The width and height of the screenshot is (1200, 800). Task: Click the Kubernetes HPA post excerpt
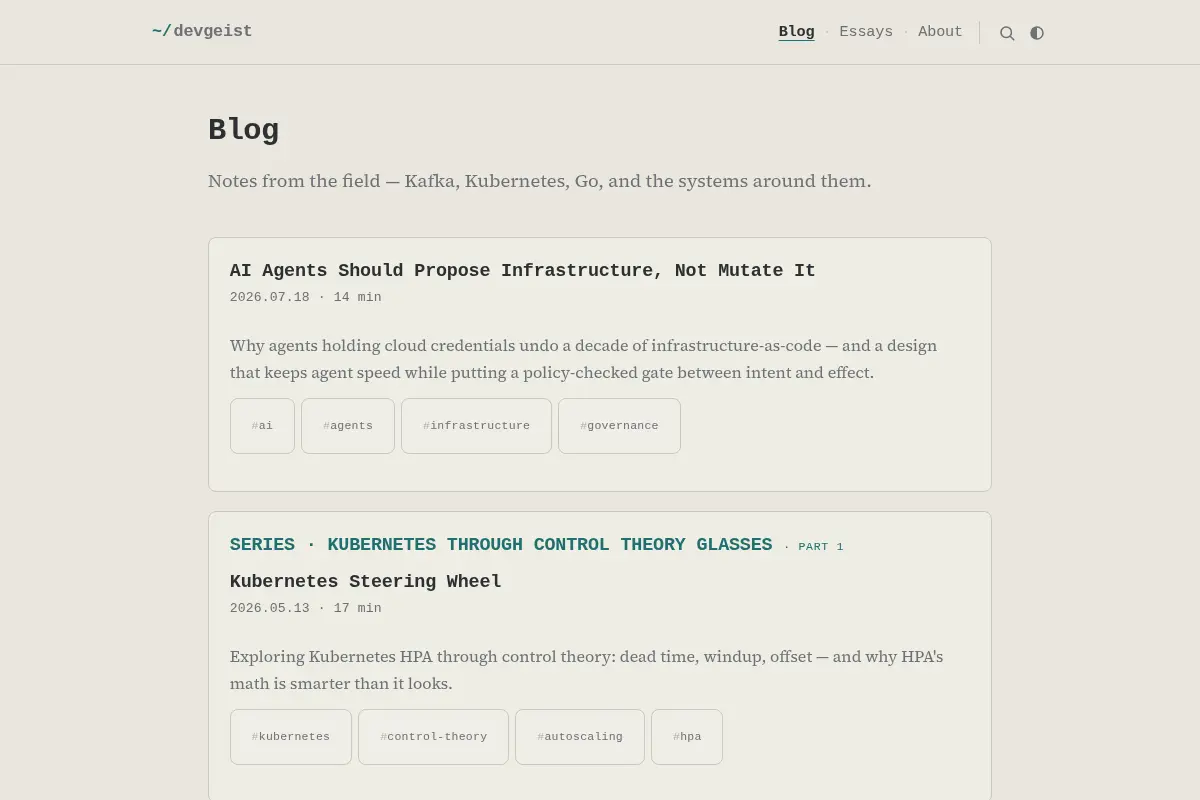[586, 670]
